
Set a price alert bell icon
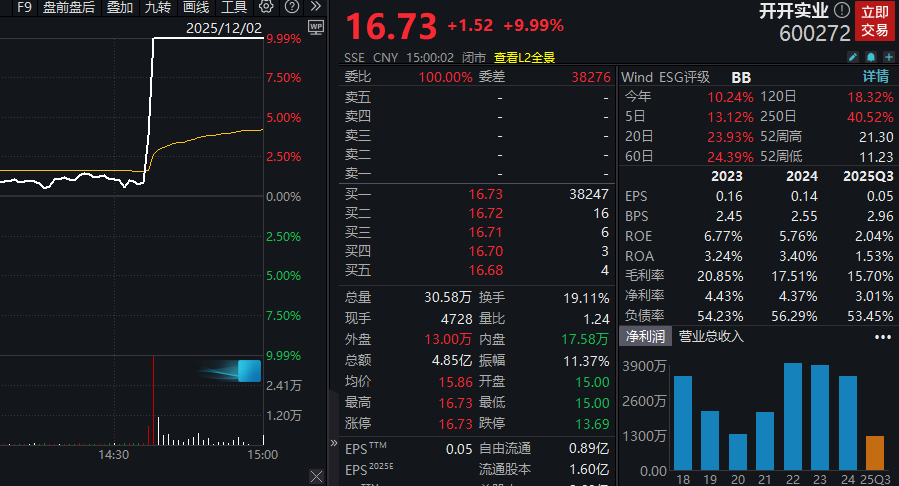[870, 57]
